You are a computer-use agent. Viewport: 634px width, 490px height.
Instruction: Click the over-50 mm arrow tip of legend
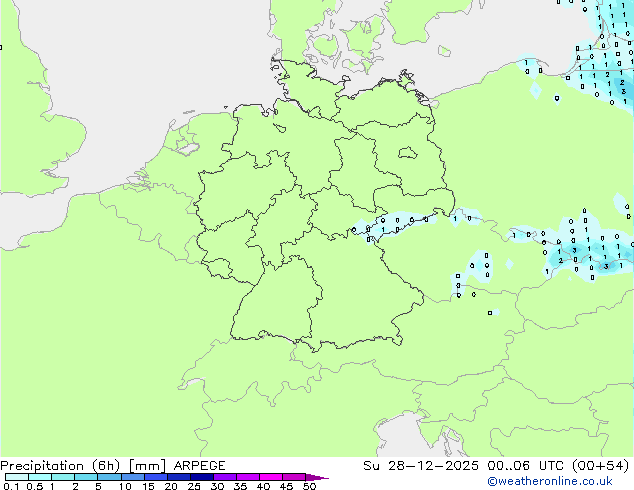[317, 477]
